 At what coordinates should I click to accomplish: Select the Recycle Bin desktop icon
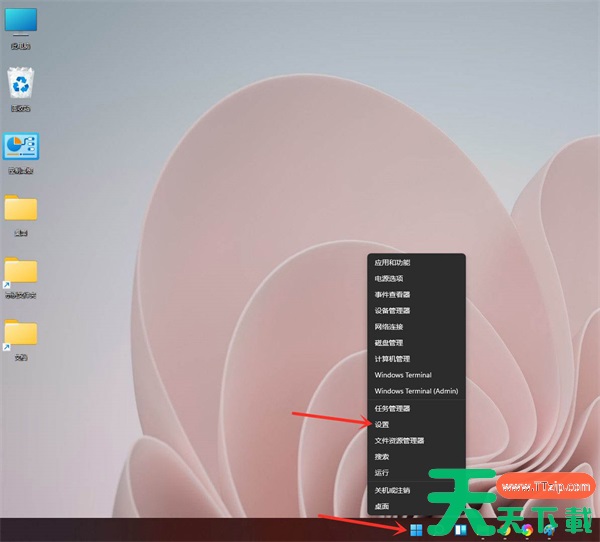[21, 90]
